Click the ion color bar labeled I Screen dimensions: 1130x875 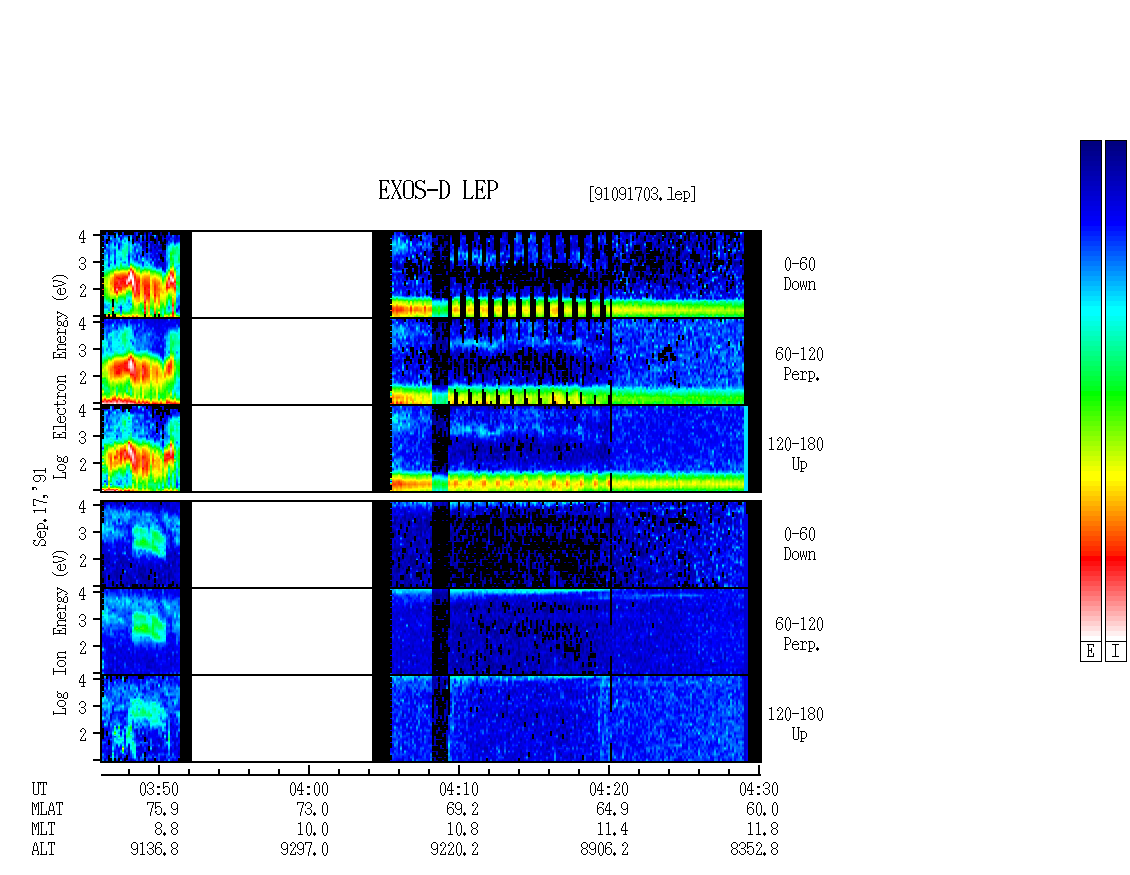click(1116, 390)
